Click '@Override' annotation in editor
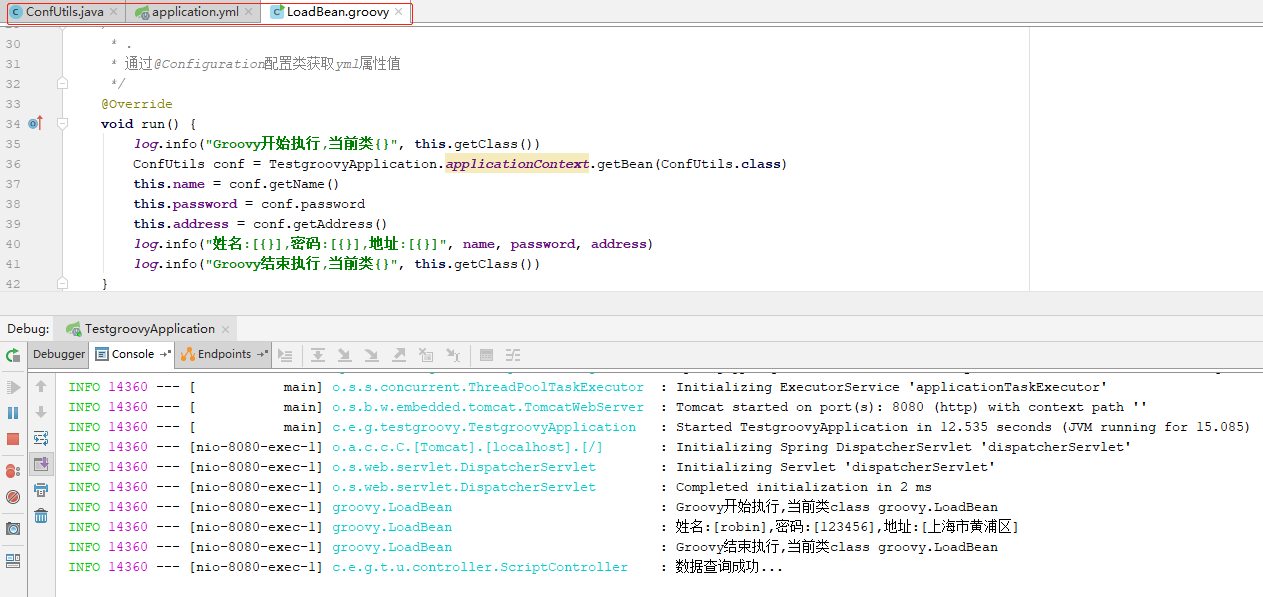This screenshot has width=1263, height=597. (137, 104)
